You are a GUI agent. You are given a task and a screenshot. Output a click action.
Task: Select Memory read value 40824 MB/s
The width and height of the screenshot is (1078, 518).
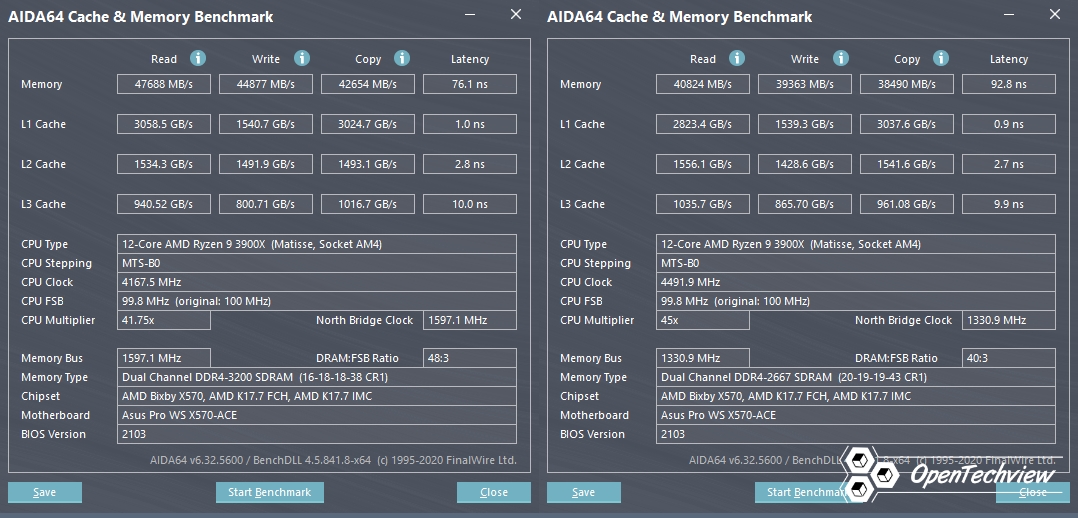tap(702, 85)
